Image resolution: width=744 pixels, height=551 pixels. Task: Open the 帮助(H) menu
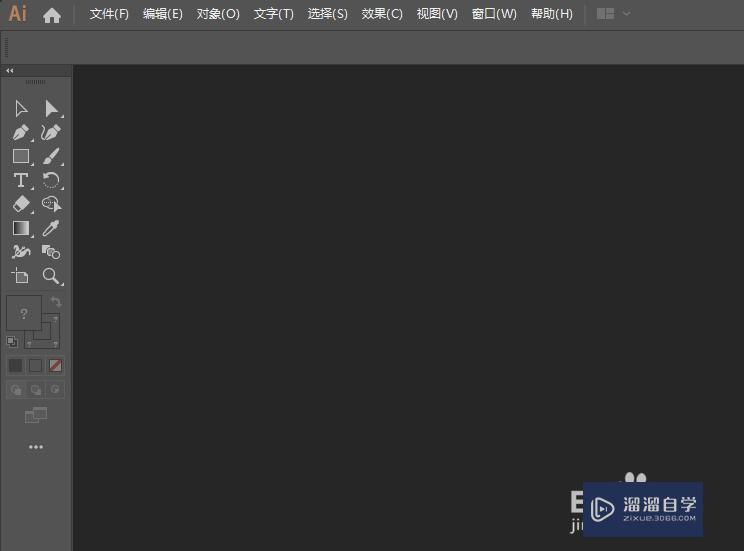point(552,14)
